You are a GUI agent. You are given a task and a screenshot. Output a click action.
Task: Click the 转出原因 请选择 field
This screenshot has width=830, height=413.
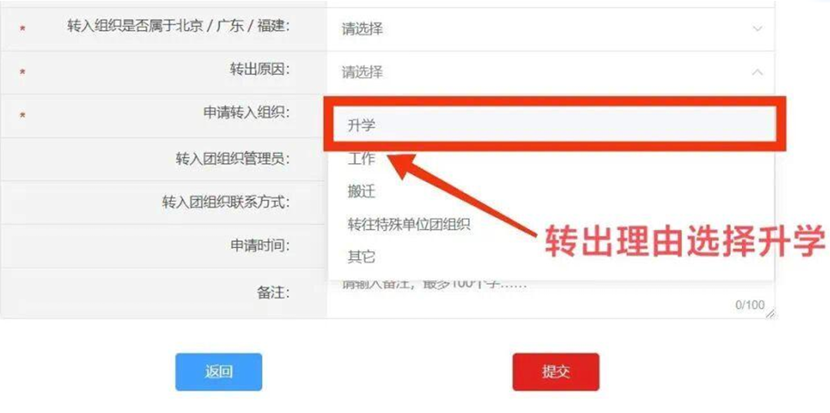551,73
